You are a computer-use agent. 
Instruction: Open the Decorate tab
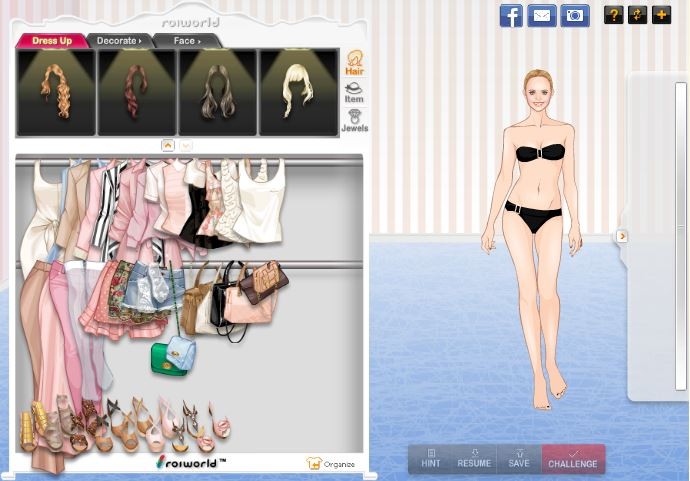click(119, 41)
